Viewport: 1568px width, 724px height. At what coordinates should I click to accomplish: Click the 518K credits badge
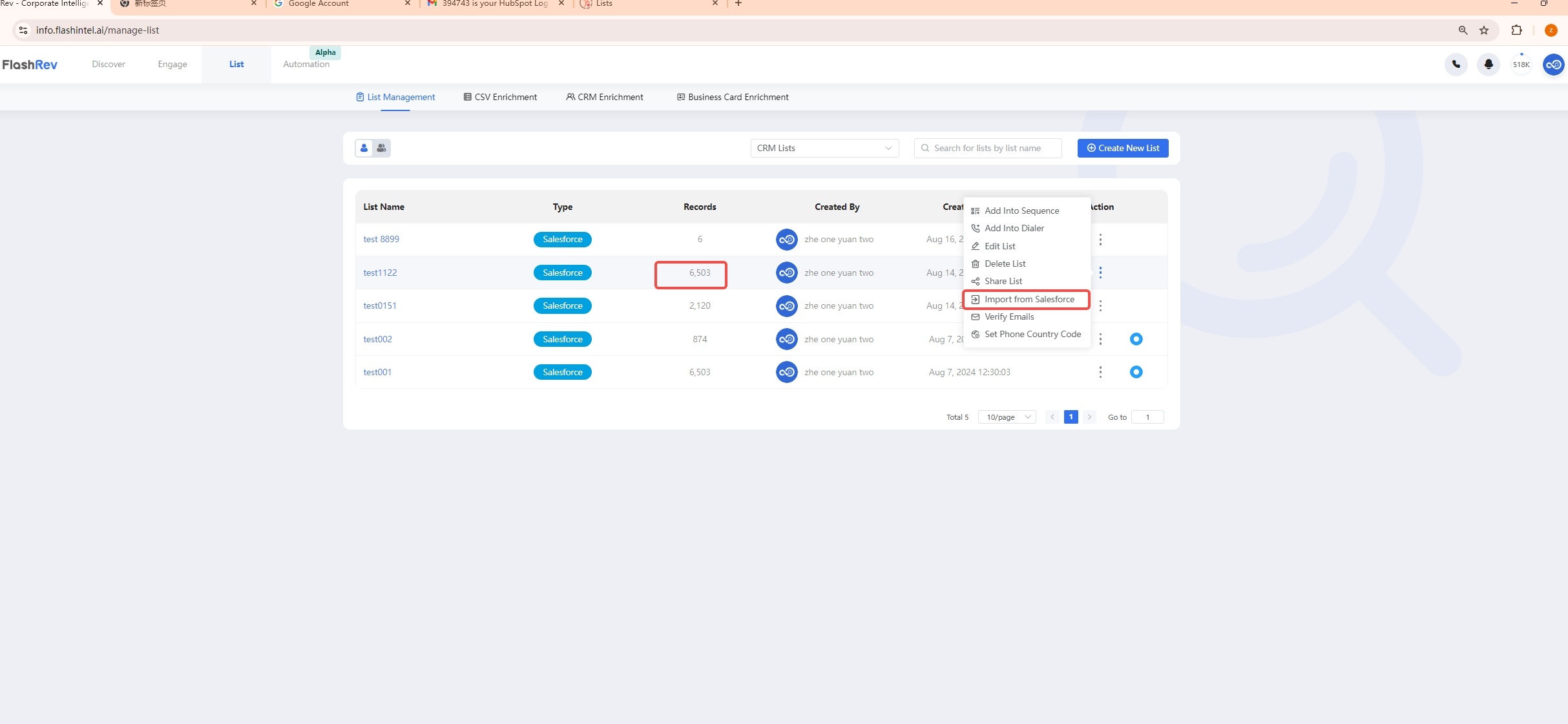click(1521, 65)
